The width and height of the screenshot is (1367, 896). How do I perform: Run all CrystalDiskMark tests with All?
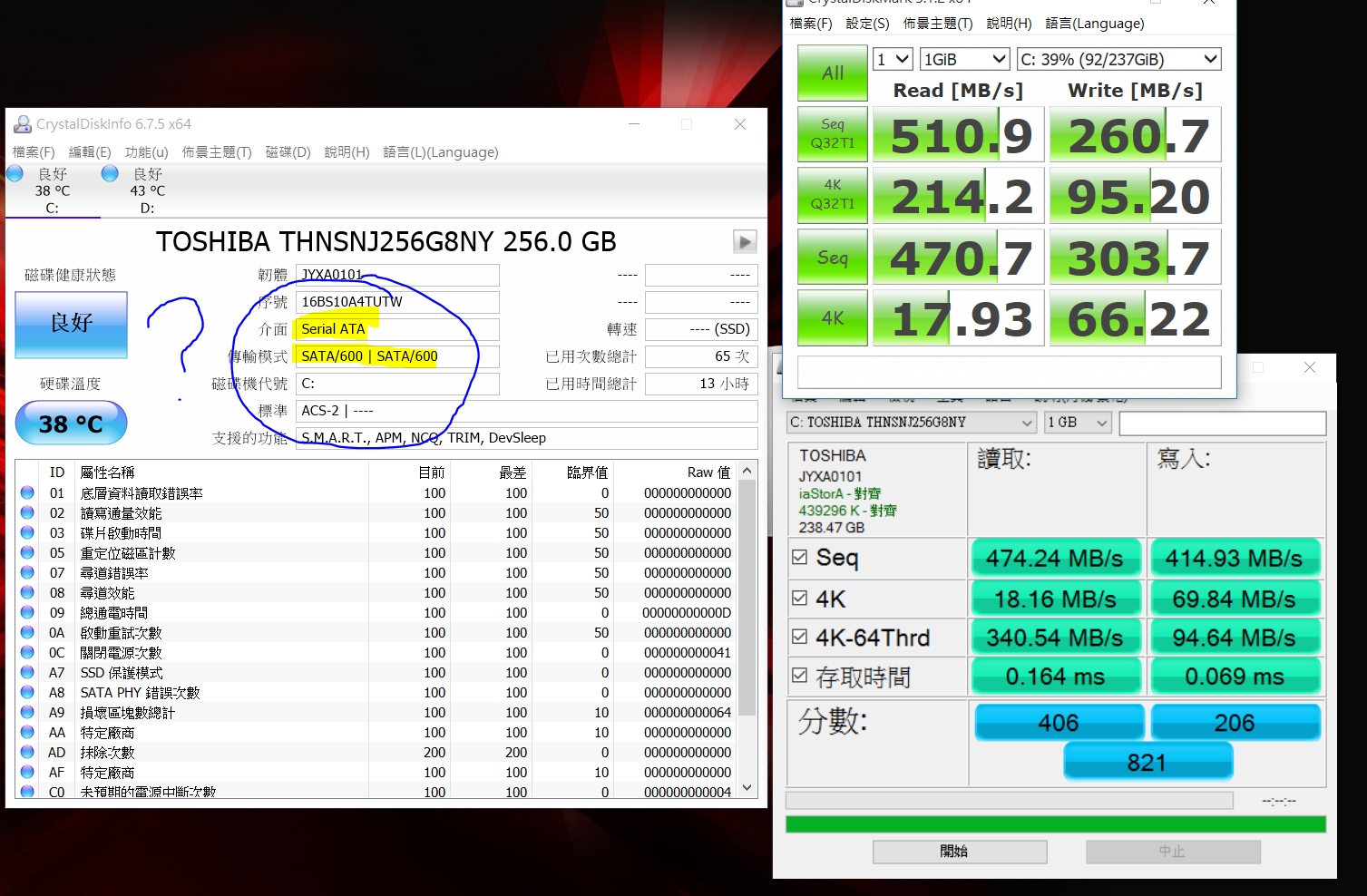point(833,73)
